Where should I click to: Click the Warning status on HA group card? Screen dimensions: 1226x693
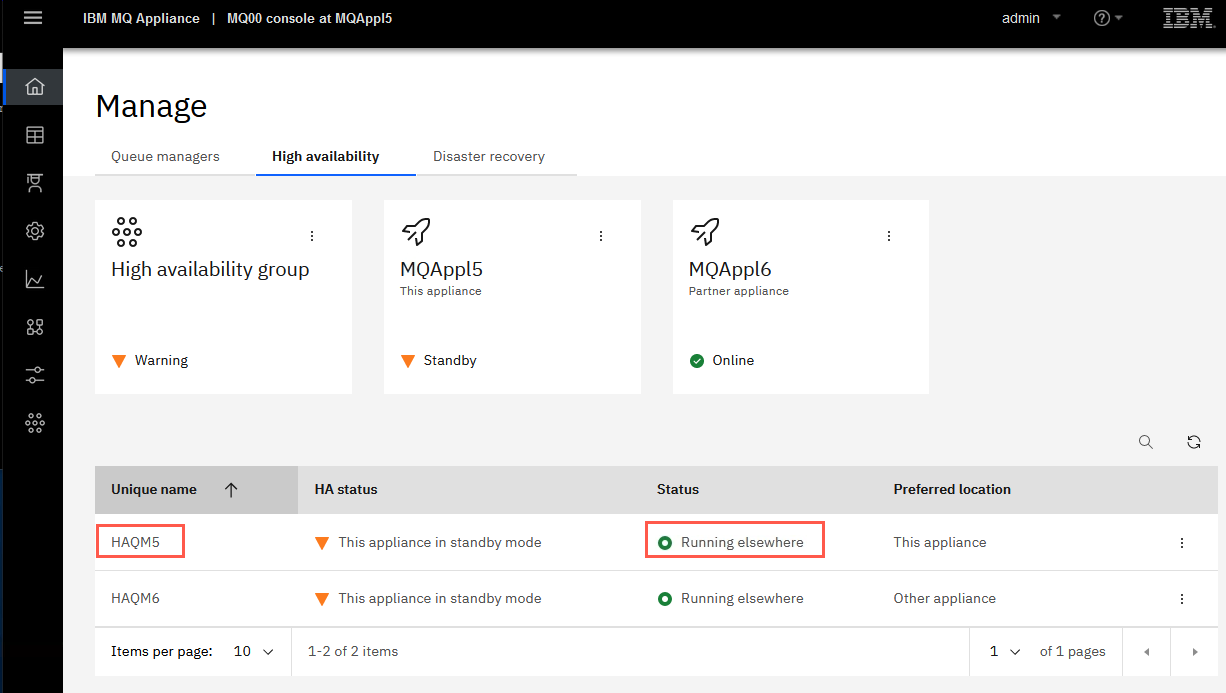[x=150, y=360]
